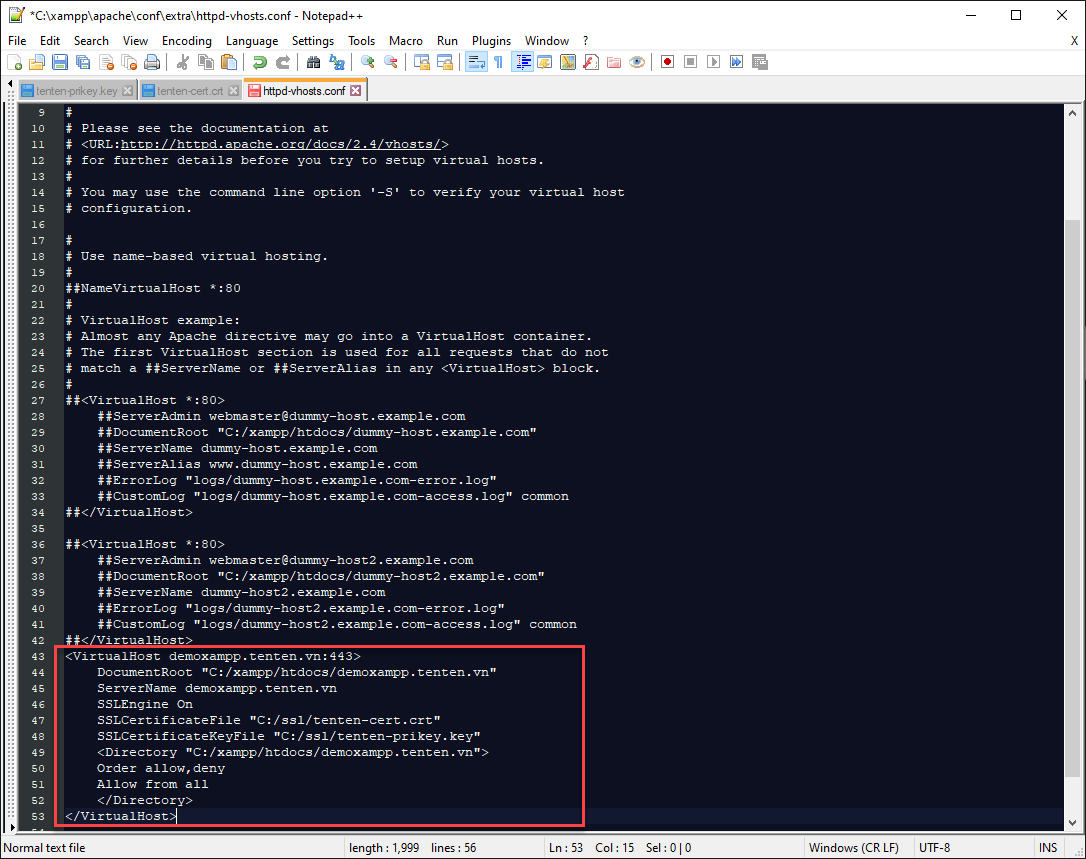
Task: Play back the recorded macro
Action: pyautogui.click(x=713, y=62)
